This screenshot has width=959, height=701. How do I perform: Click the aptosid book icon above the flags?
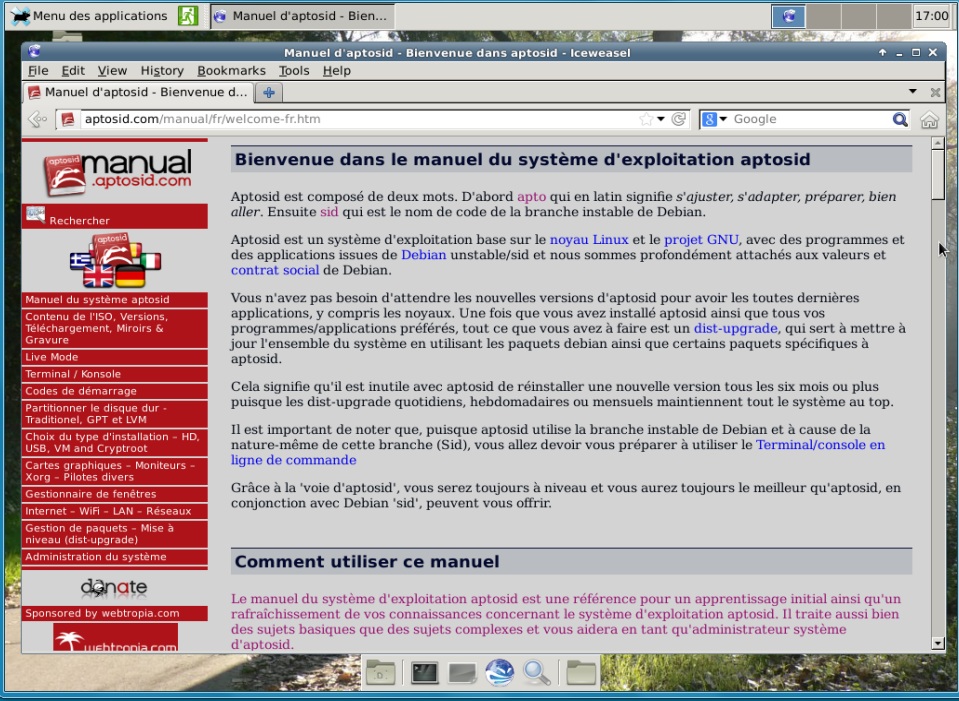click(x=111, y=248)
